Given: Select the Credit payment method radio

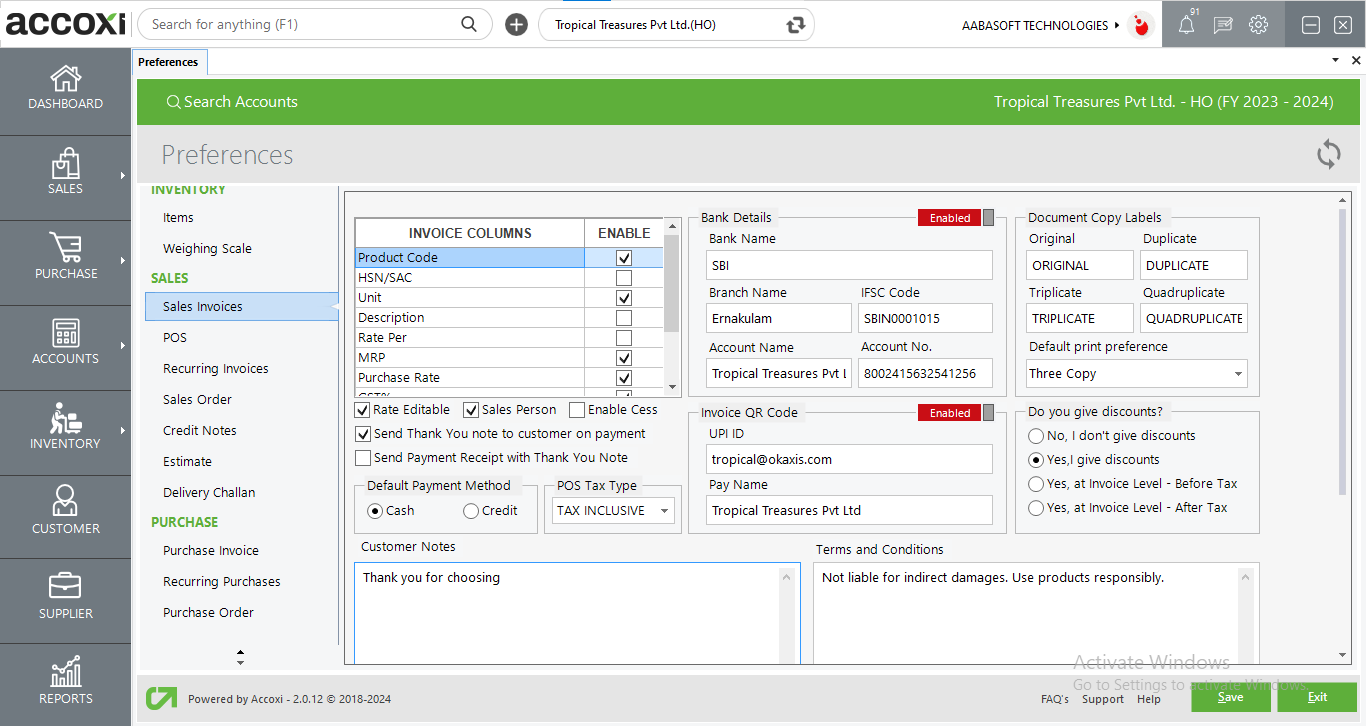Looking at the screenshot, I should [471, 511].
